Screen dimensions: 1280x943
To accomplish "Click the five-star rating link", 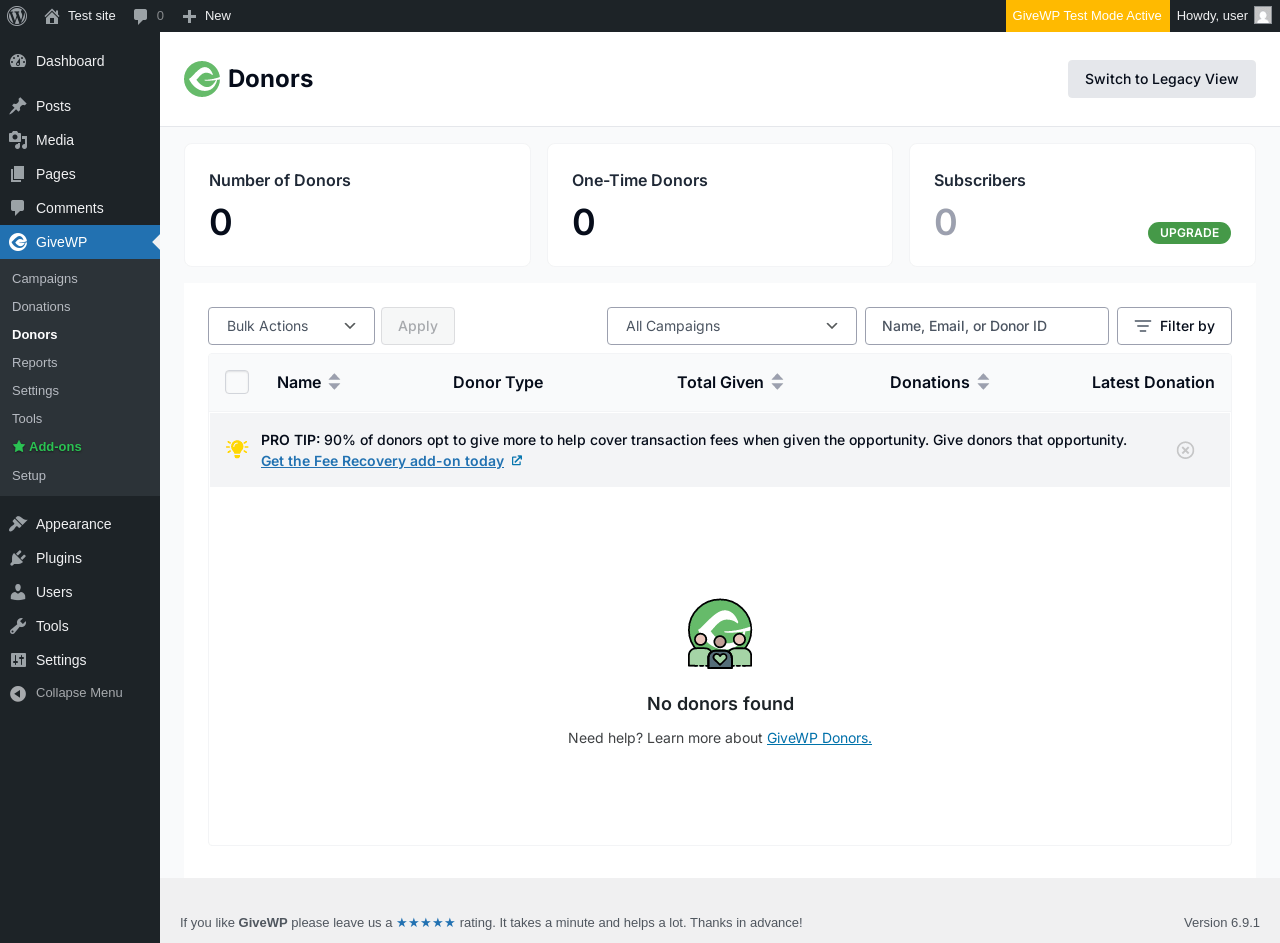I will [426, 922].
